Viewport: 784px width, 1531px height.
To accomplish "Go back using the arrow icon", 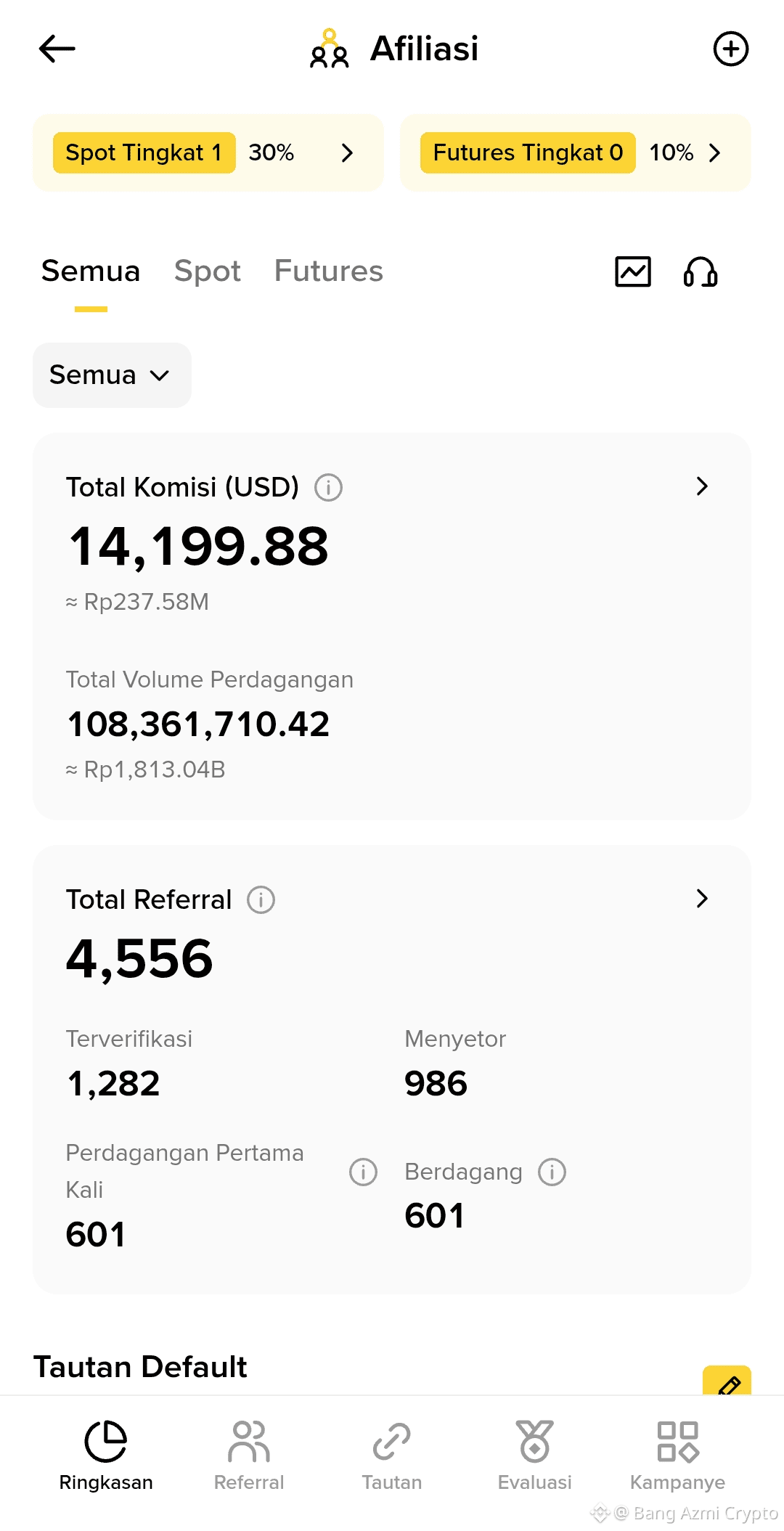I will 57,49.
